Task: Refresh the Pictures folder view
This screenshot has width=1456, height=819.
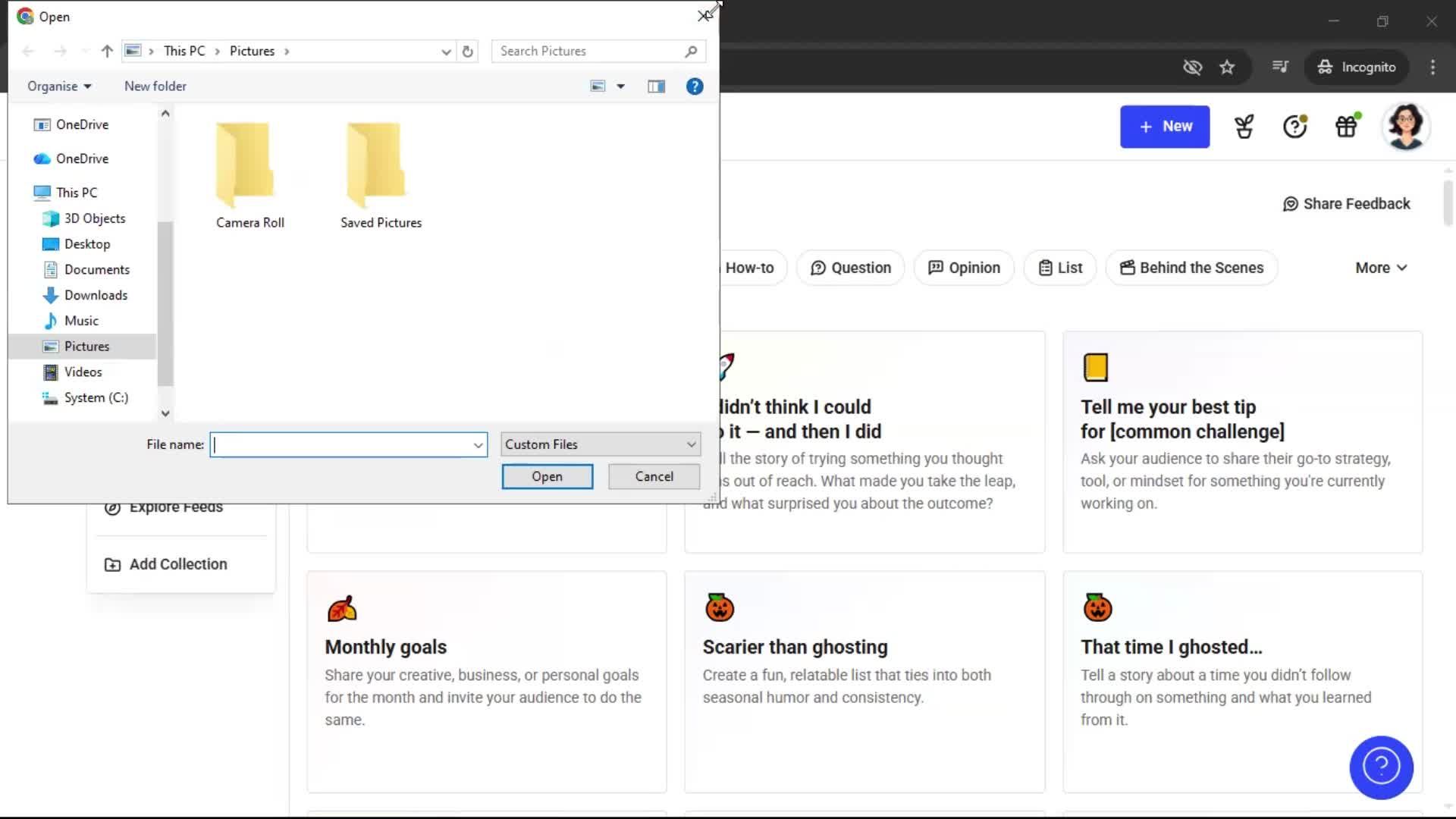Action: pos(468,51)
